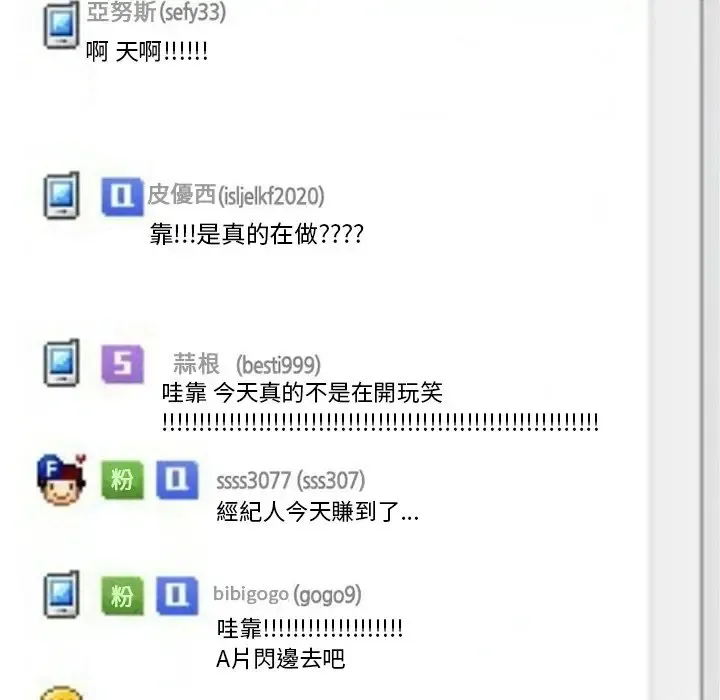
Task: Click the green 粉 badge beside bibigogo
Action: point(122,596)
